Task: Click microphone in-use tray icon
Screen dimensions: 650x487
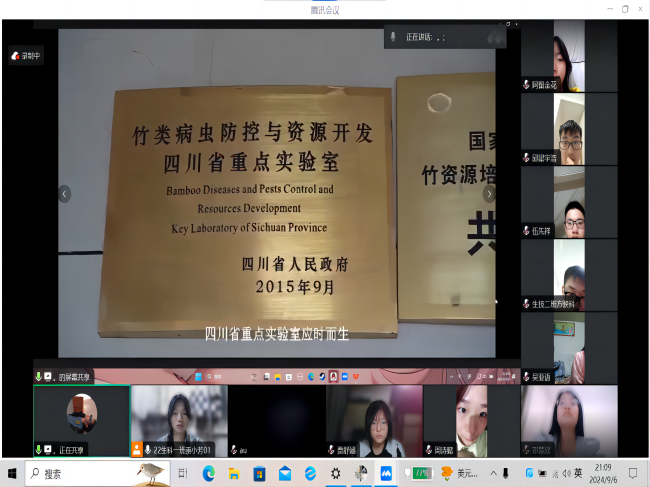Action: pyautogui.click(x=505, y=473)
